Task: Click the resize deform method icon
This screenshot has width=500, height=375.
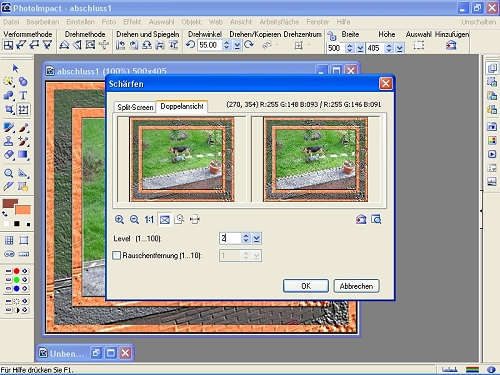Action: (8, 45)
